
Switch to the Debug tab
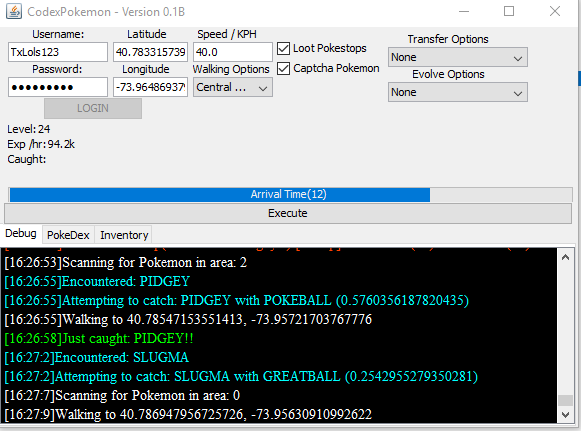(21, 233)
